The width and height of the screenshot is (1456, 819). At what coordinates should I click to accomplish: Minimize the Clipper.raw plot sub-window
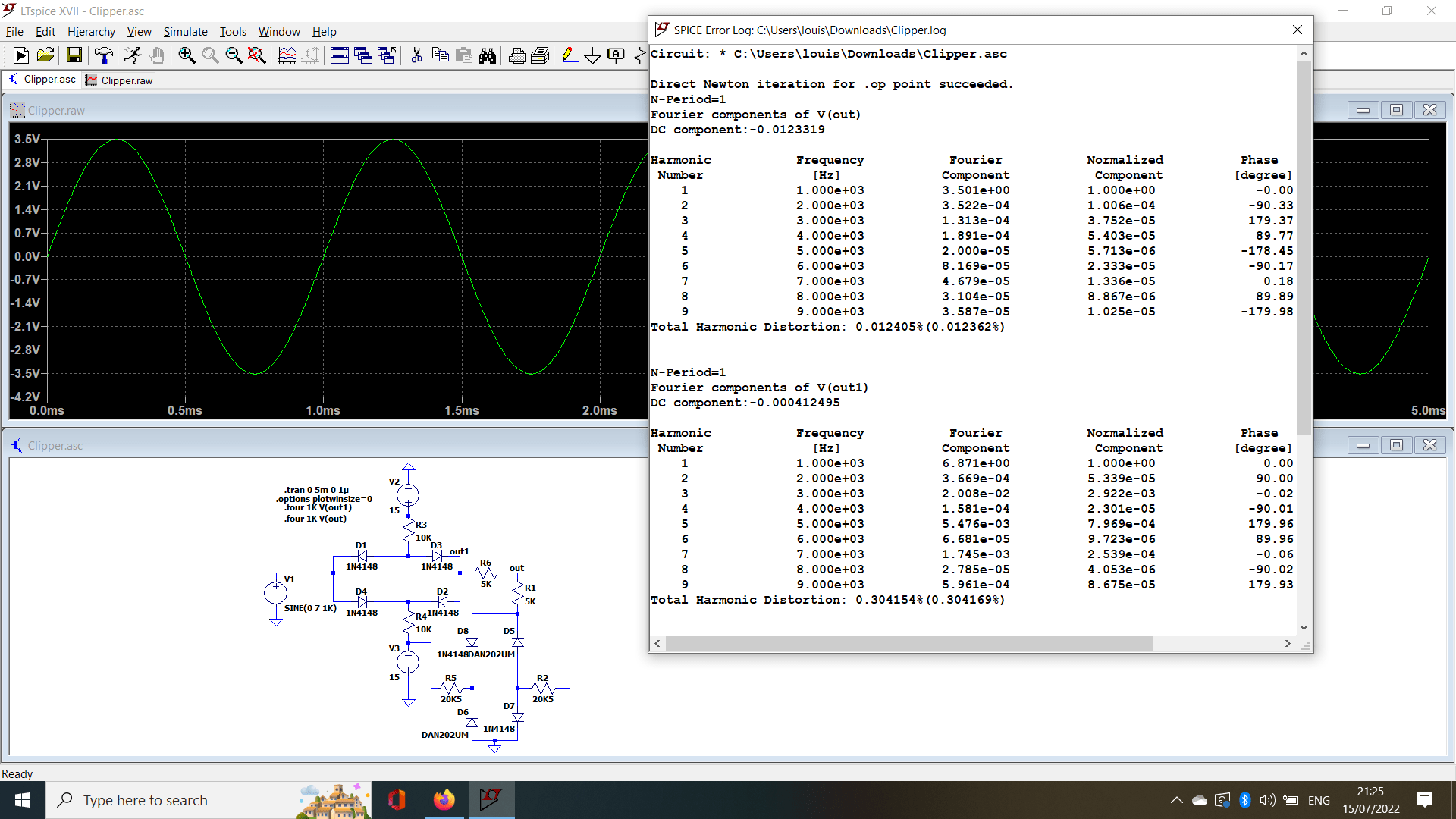pyautogui.click(x=1363, y=110)
